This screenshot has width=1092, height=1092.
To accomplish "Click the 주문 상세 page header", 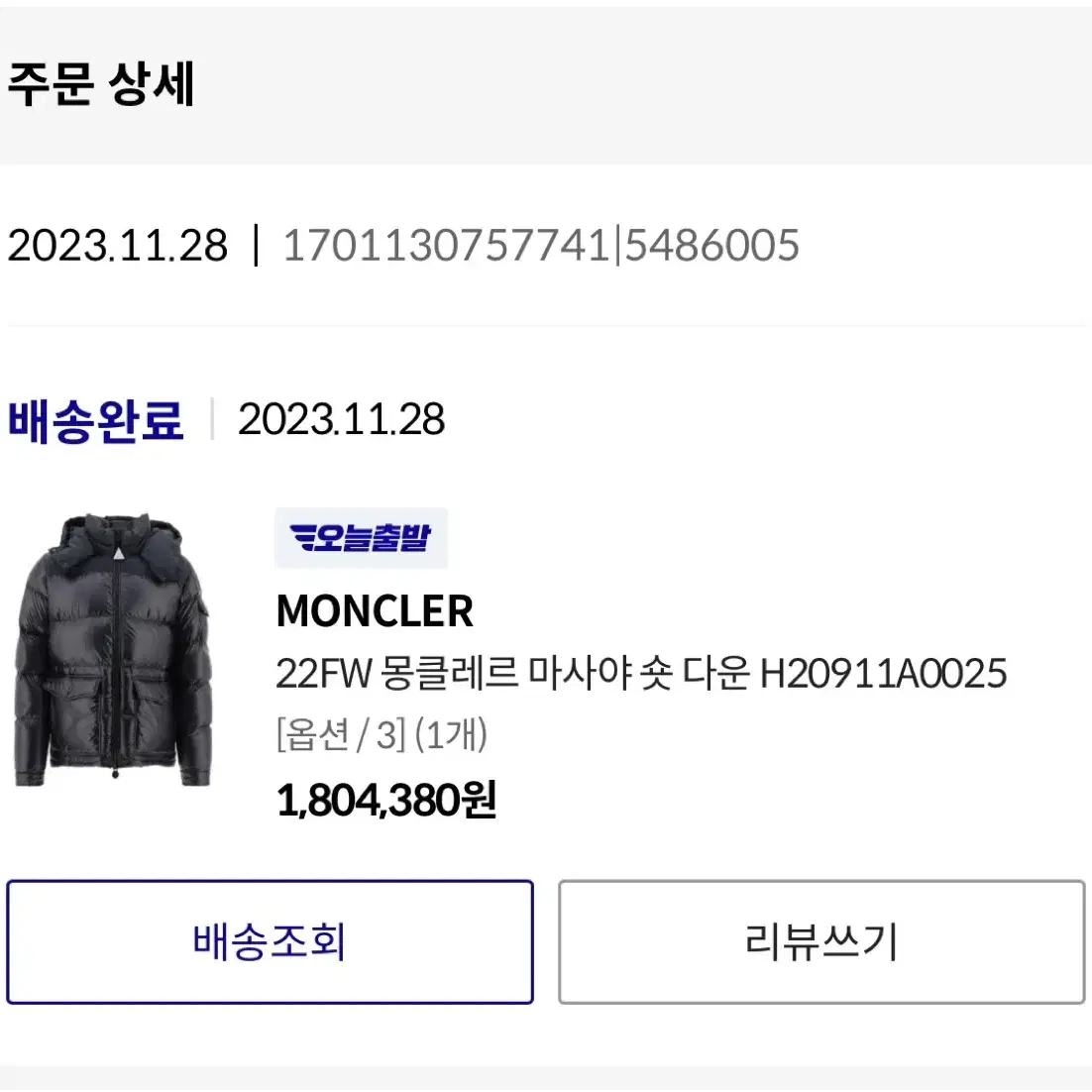I will click(x=102, y=84).
